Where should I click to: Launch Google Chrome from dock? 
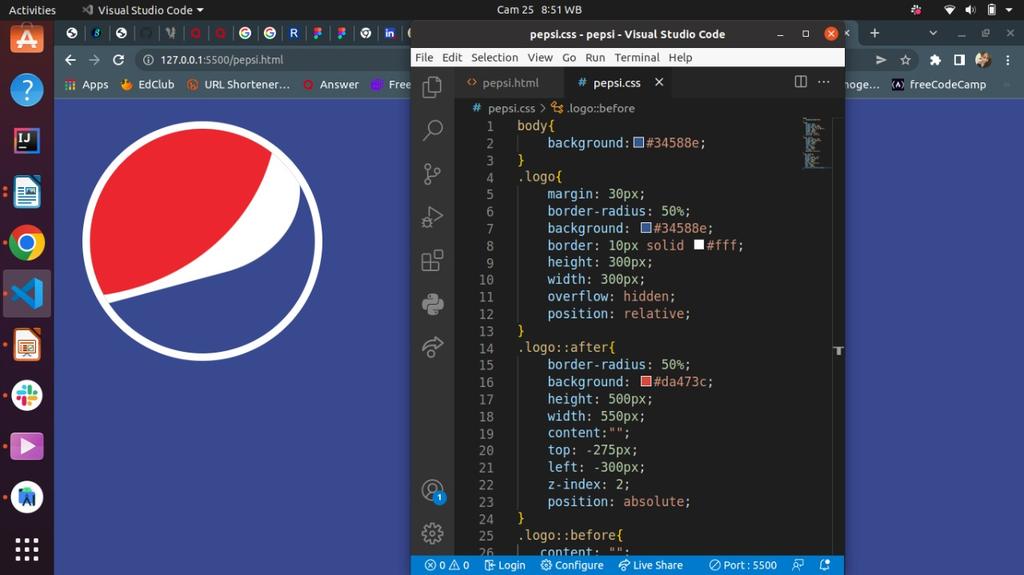pyautogui.click(x=27, y=243)
